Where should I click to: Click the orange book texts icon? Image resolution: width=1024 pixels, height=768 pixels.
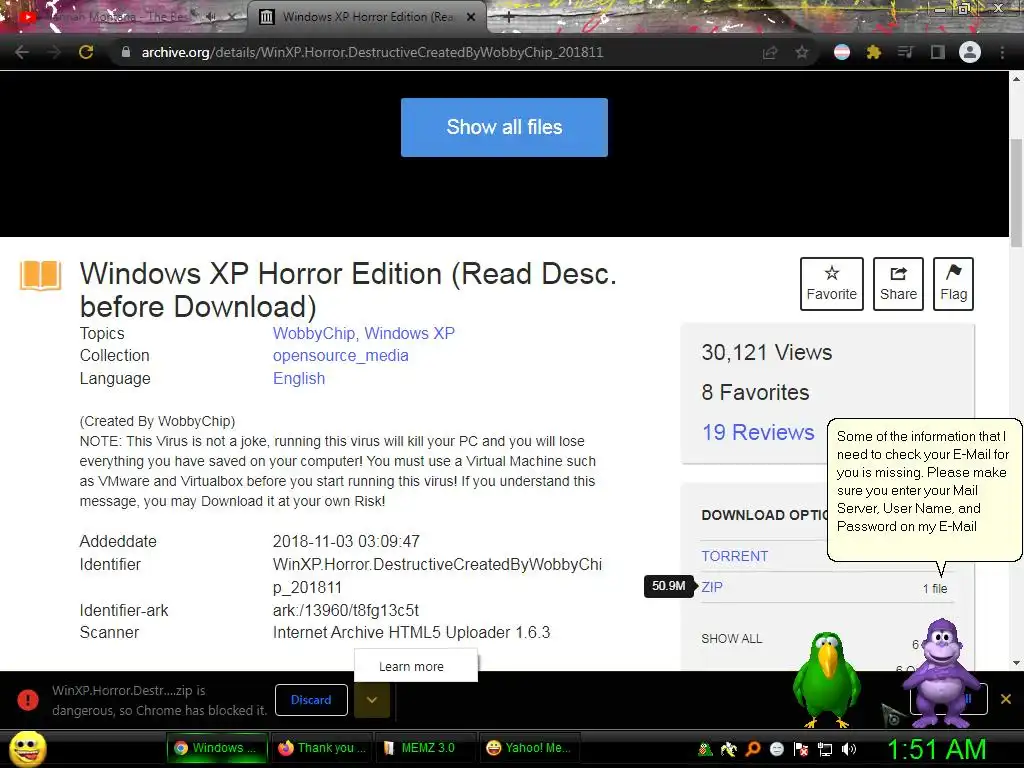(x=40, y=275)
